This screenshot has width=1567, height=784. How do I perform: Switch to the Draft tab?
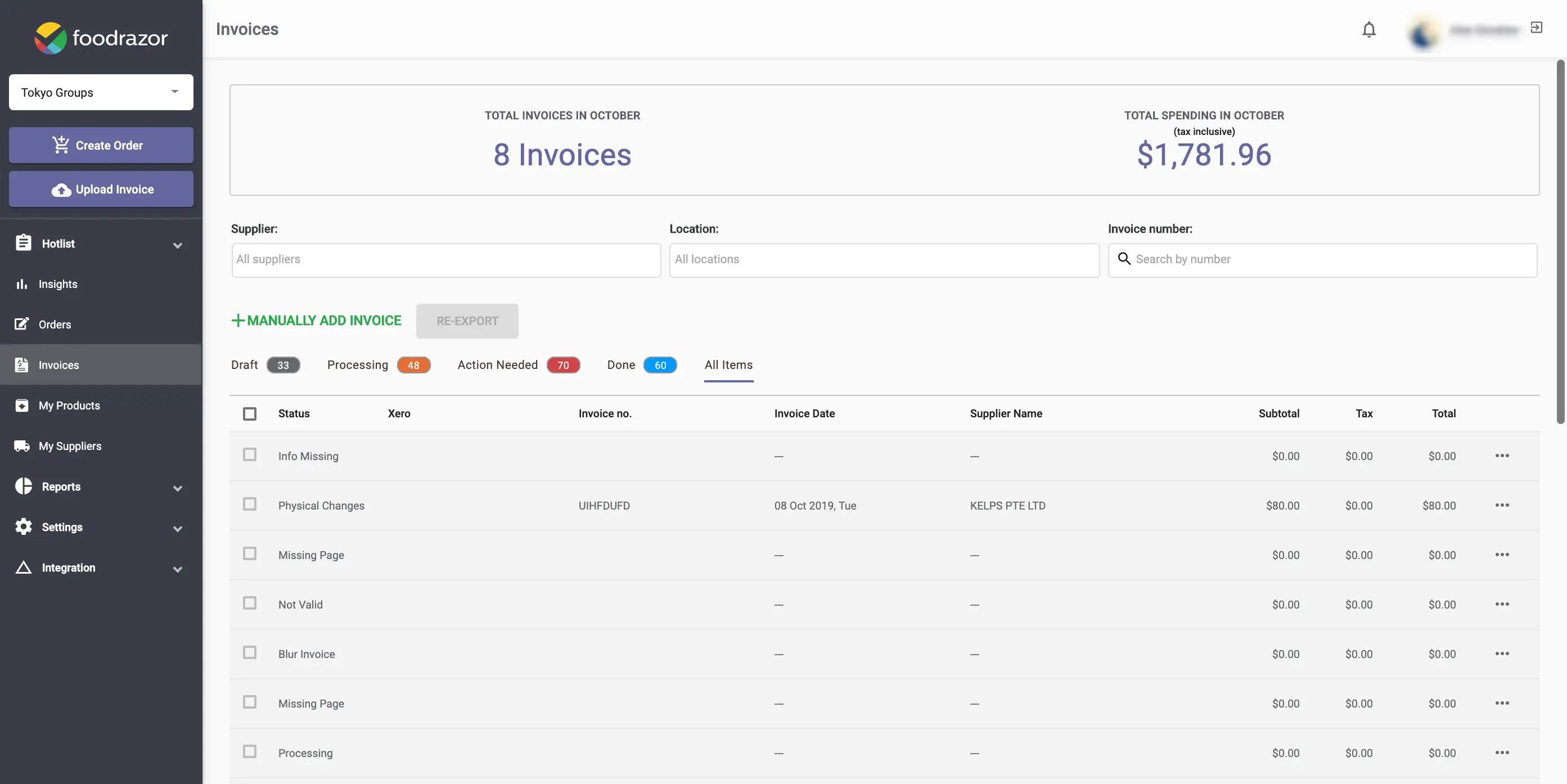click(x=265, y=365)
